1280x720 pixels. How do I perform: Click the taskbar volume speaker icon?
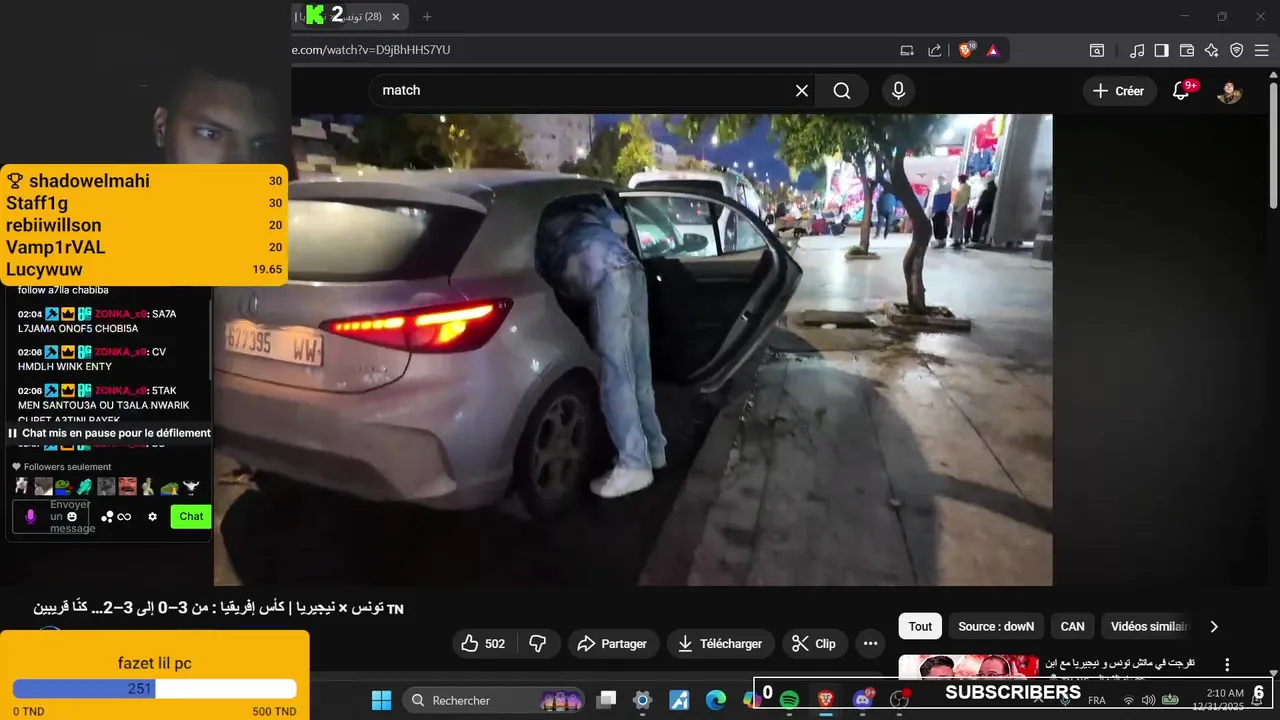click(x=1148, y=700)
